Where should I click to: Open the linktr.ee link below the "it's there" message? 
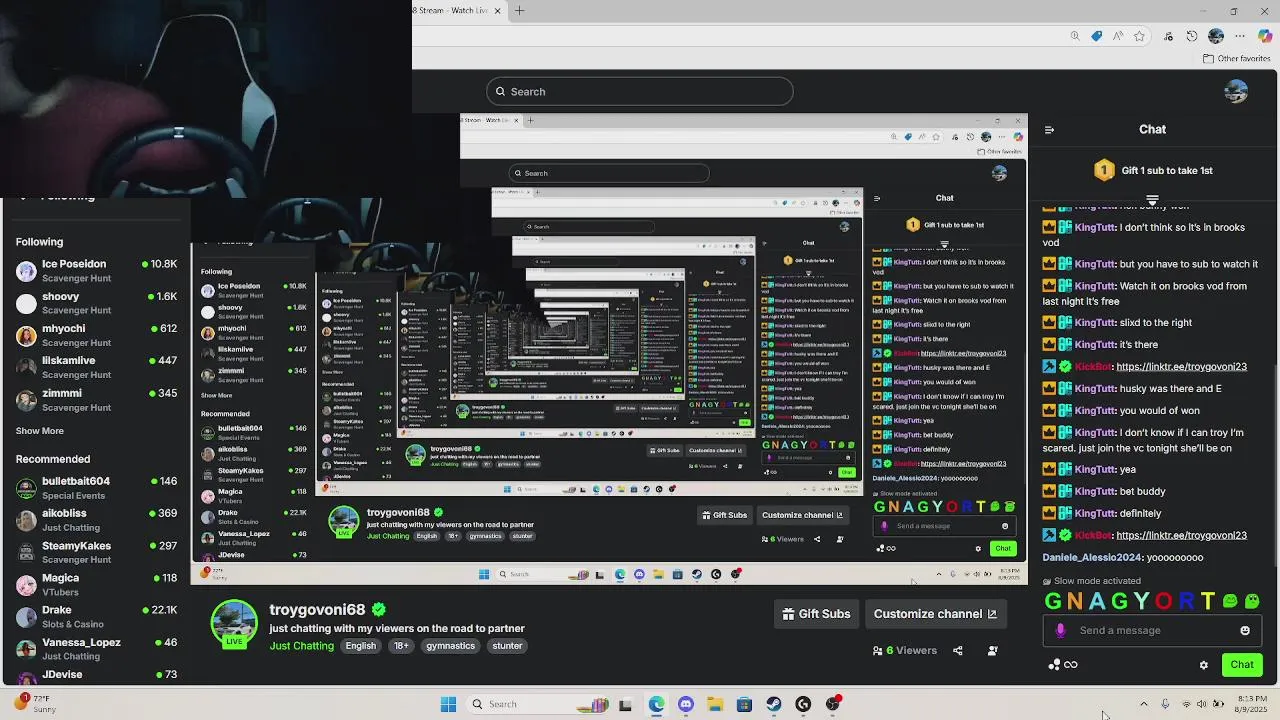pos(1181,367)
